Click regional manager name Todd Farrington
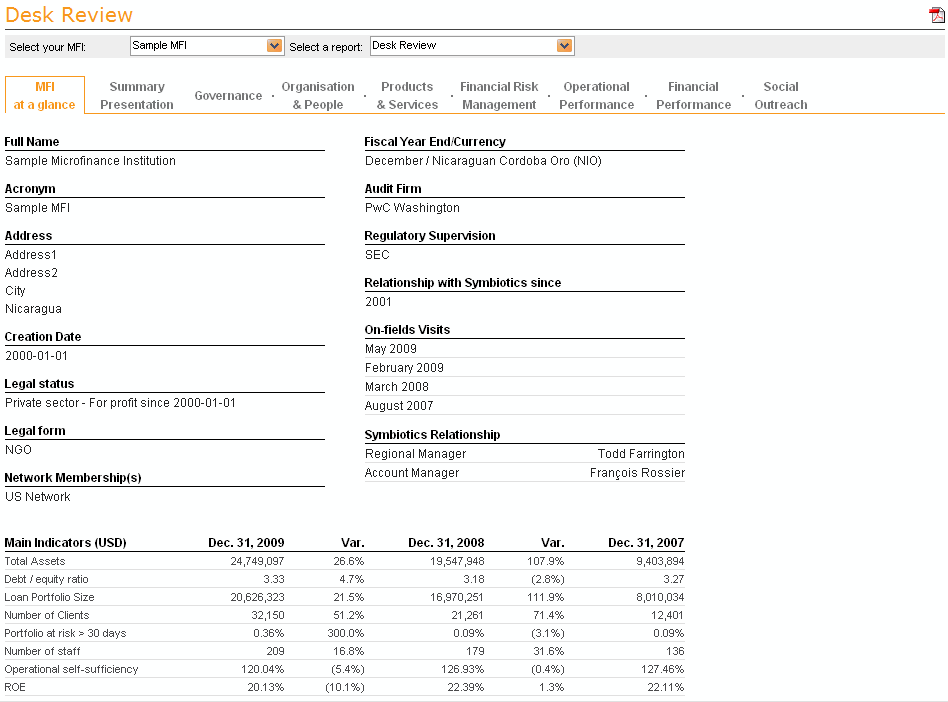The height and width of the screenshot is (702, 948). pos(641,454)
